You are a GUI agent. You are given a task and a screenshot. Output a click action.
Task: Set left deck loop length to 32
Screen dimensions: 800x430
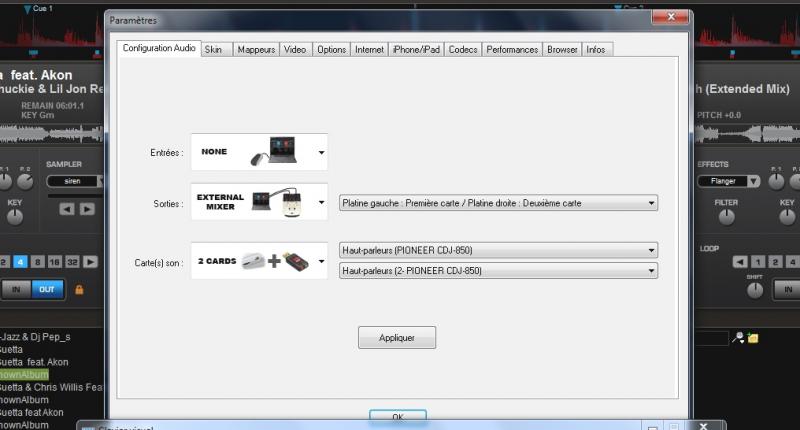click(72, 262)
